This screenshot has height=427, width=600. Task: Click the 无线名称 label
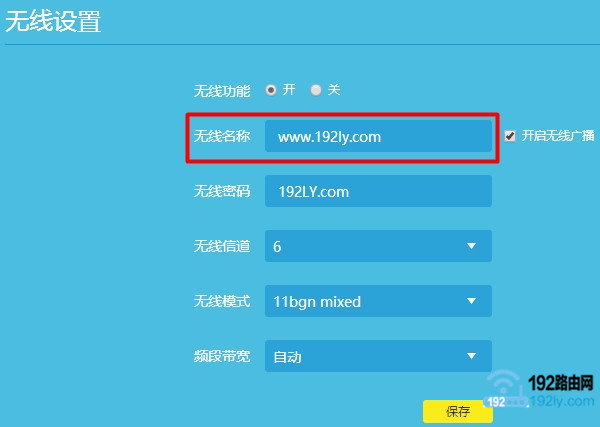[x=222, y=136]
